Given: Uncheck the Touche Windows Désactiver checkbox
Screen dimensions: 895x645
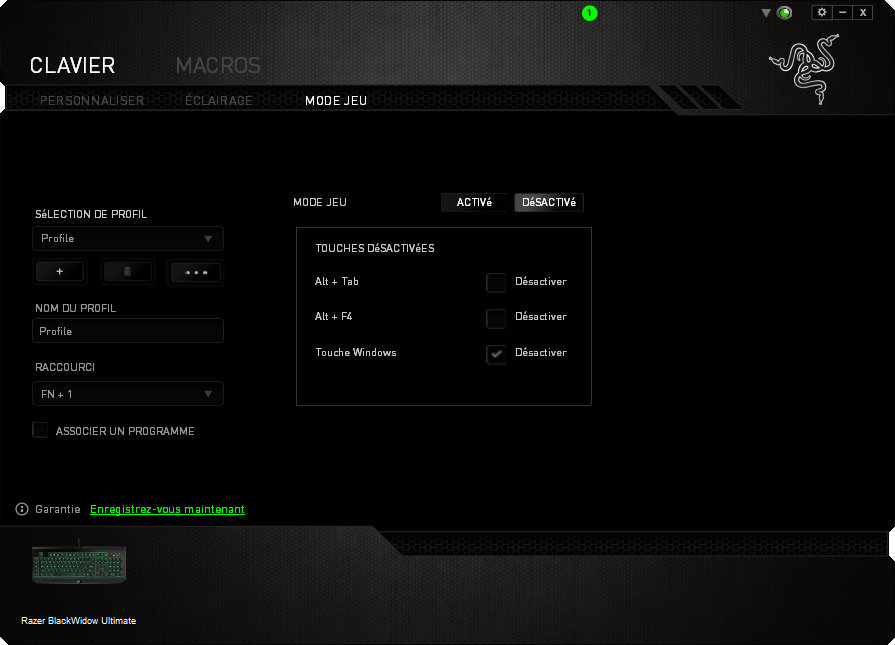Looking at the screenshot, I should coord(496,354).
